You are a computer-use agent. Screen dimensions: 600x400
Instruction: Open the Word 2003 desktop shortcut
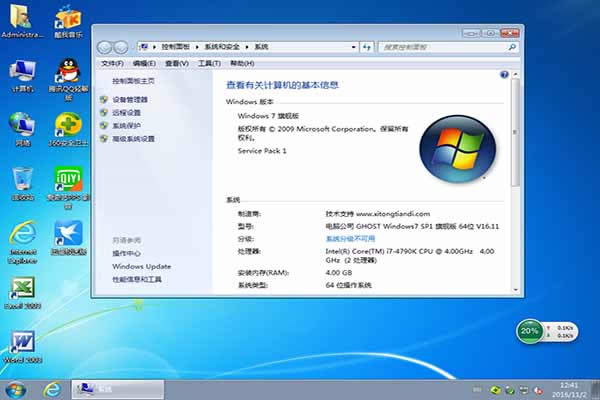click(x=22, y=343)
